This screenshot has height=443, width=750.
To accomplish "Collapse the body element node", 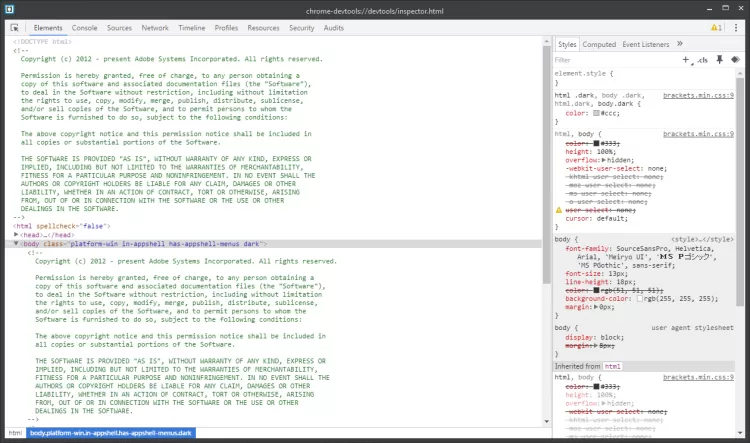I will [x=16, y=243].
